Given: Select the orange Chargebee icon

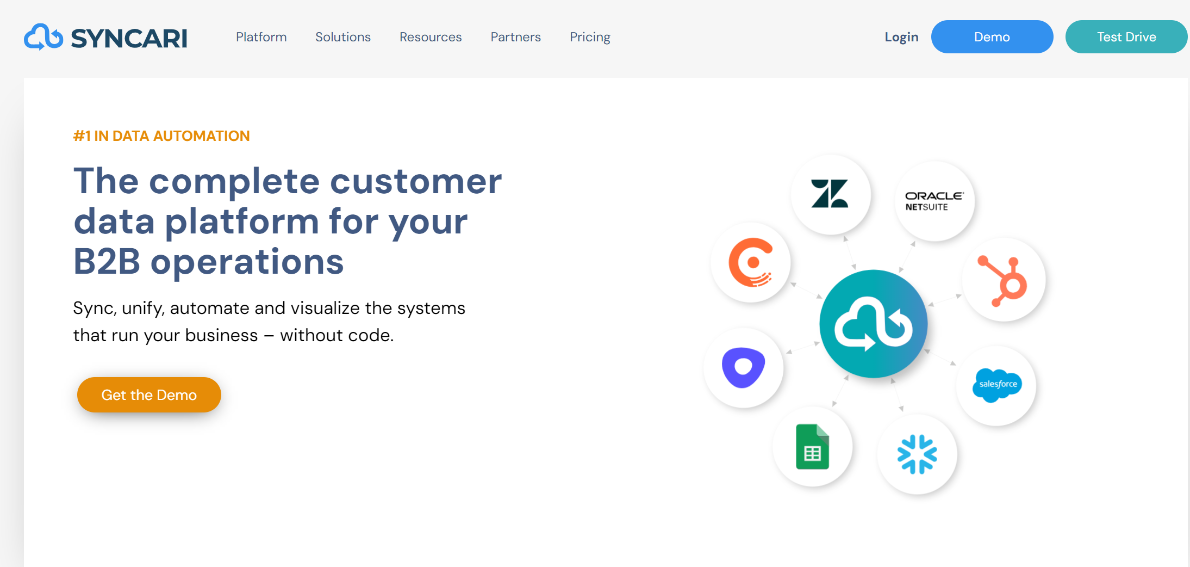Looking at the screenshot, I should click(751, 263).
